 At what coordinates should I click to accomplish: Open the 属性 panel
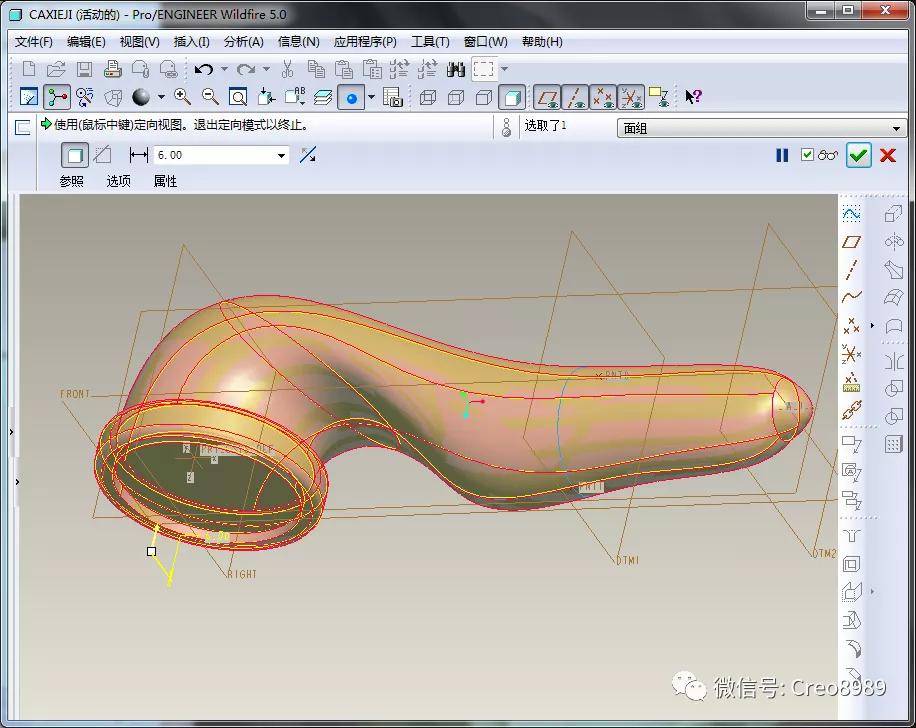pyautogui.click(x=165, y=181)
